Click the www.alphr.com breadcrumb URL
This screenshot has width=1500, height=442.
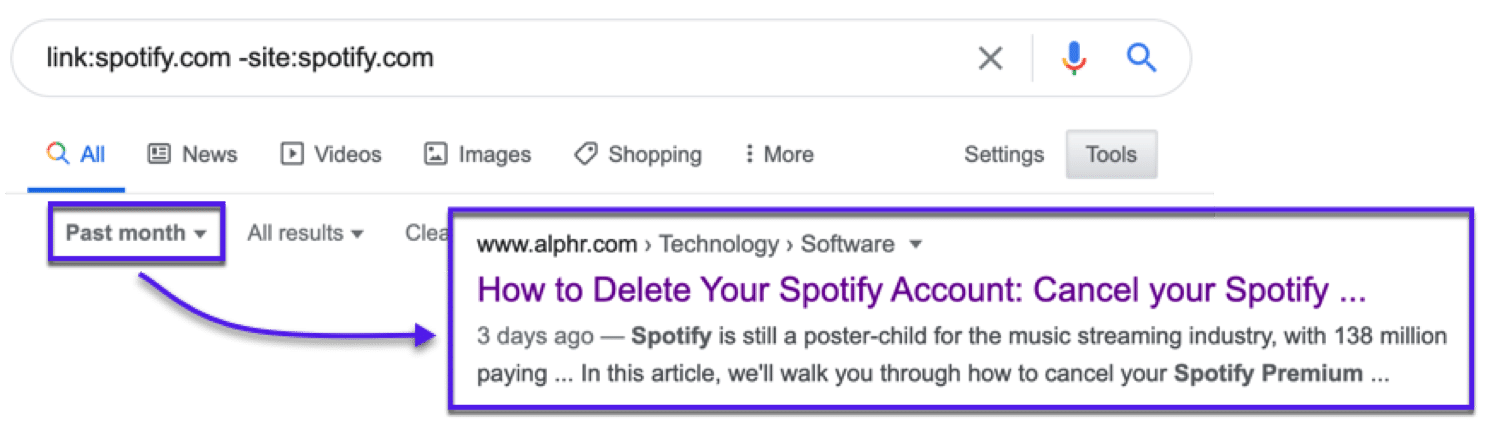pos(557,244)
